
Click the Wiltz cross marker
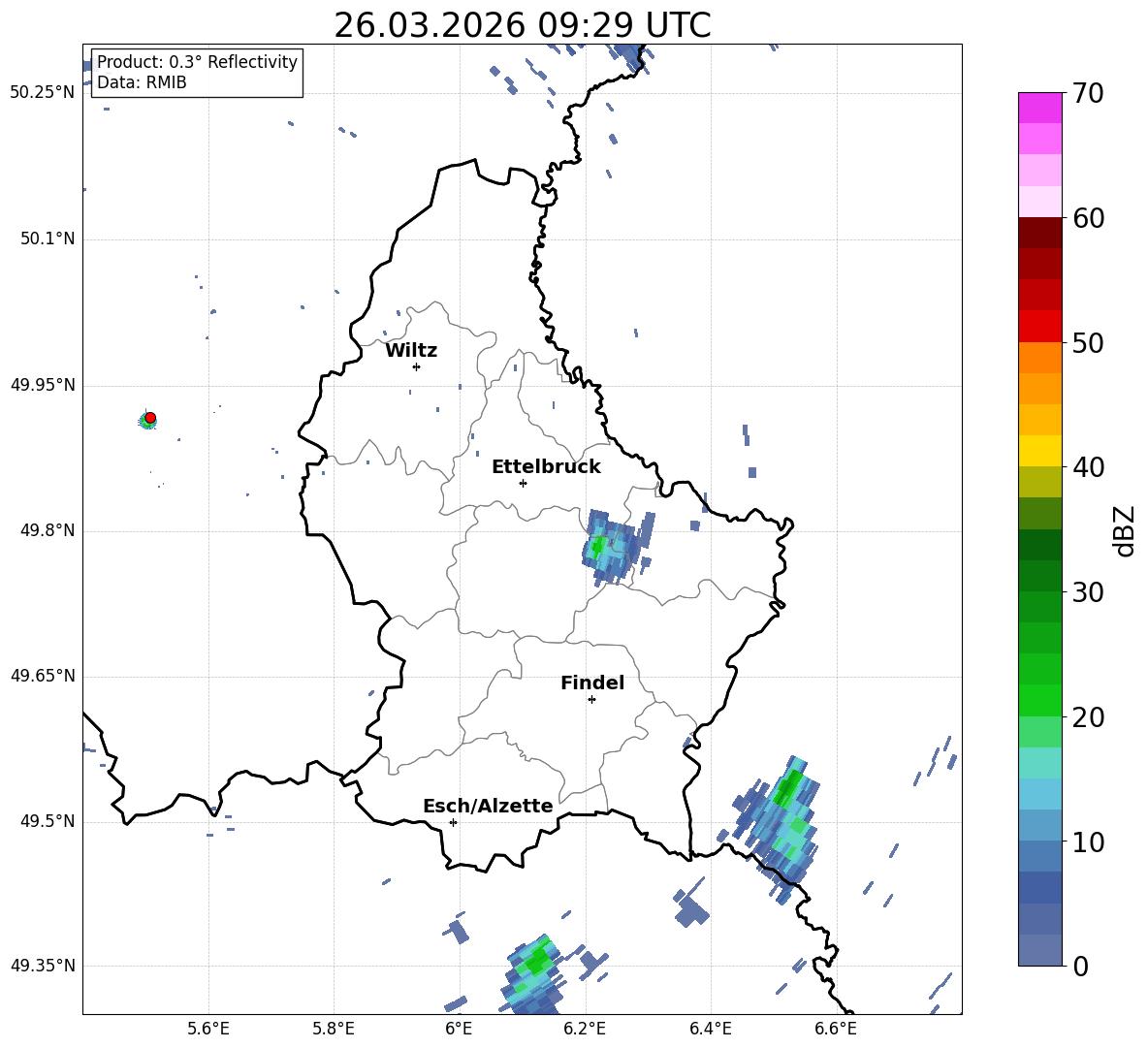[416, 366]
